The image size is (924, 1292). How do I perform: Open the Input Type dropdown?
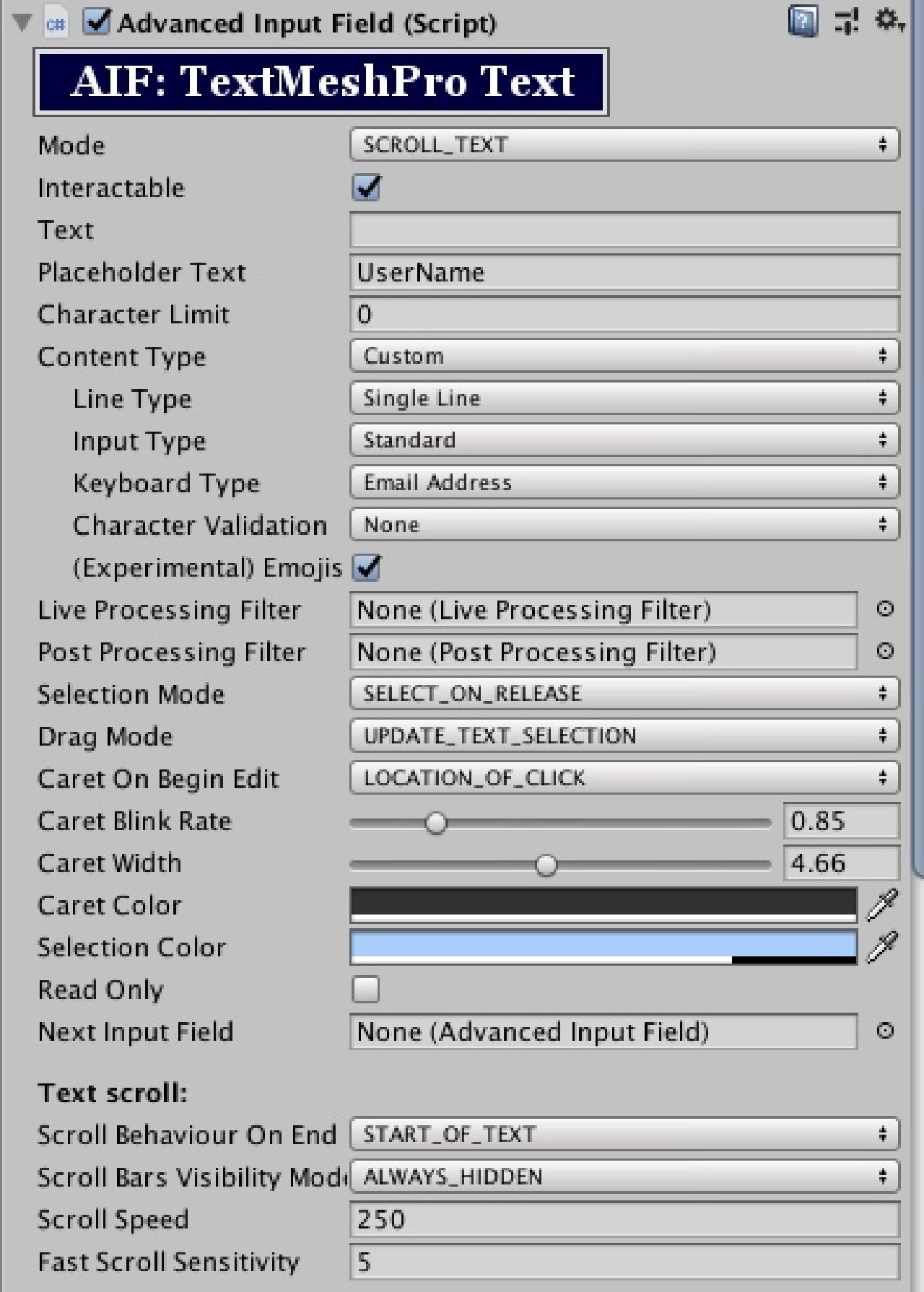click(x=624, y=440)
